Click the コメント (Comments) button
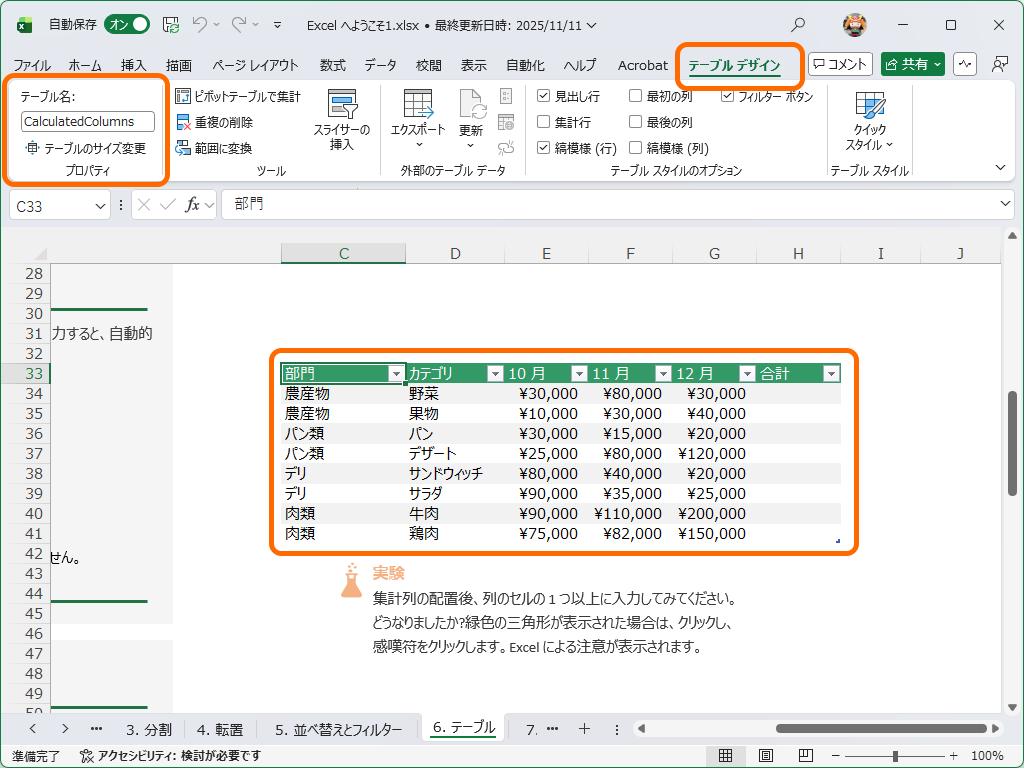1024x768 pixels. (840, 64)
